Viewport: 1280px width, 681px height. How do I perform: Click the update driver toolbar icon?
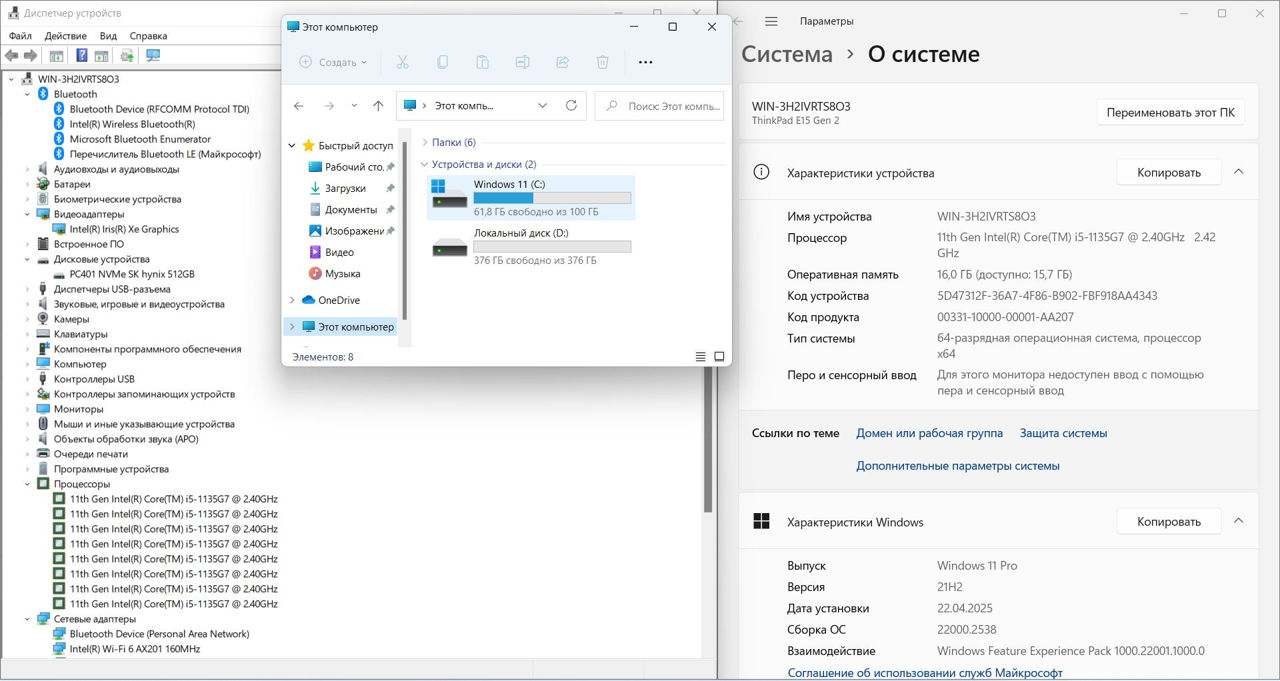pyautogui.click(x=127, y=56)
